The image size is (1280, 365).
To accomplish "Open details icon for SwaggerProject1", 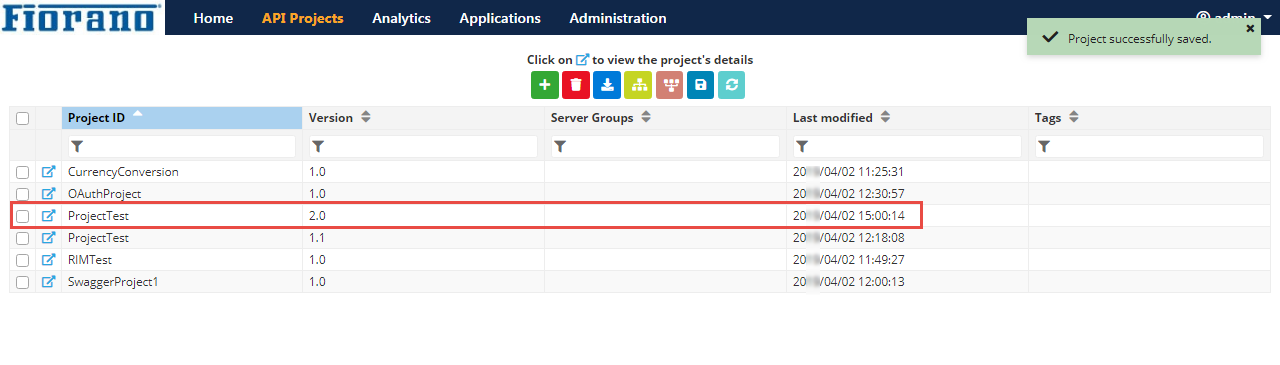I will (x=48, y=282).
